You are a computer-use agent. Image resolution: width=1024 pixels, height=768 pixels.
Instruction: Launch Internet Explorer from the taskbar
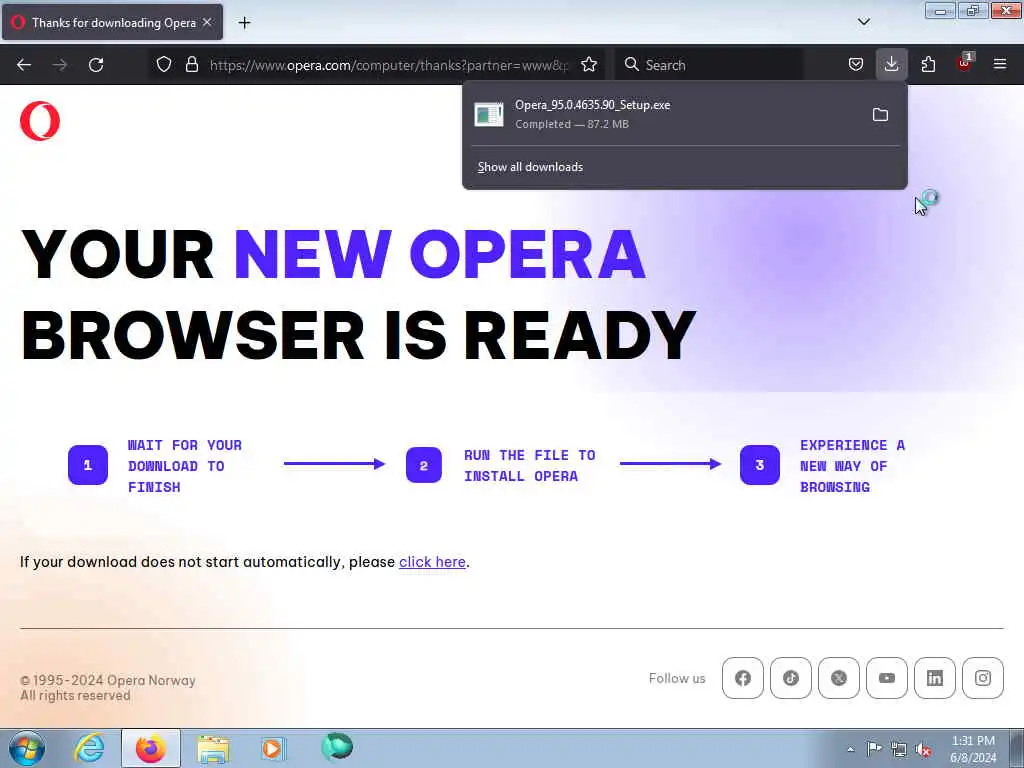(89, 748)
